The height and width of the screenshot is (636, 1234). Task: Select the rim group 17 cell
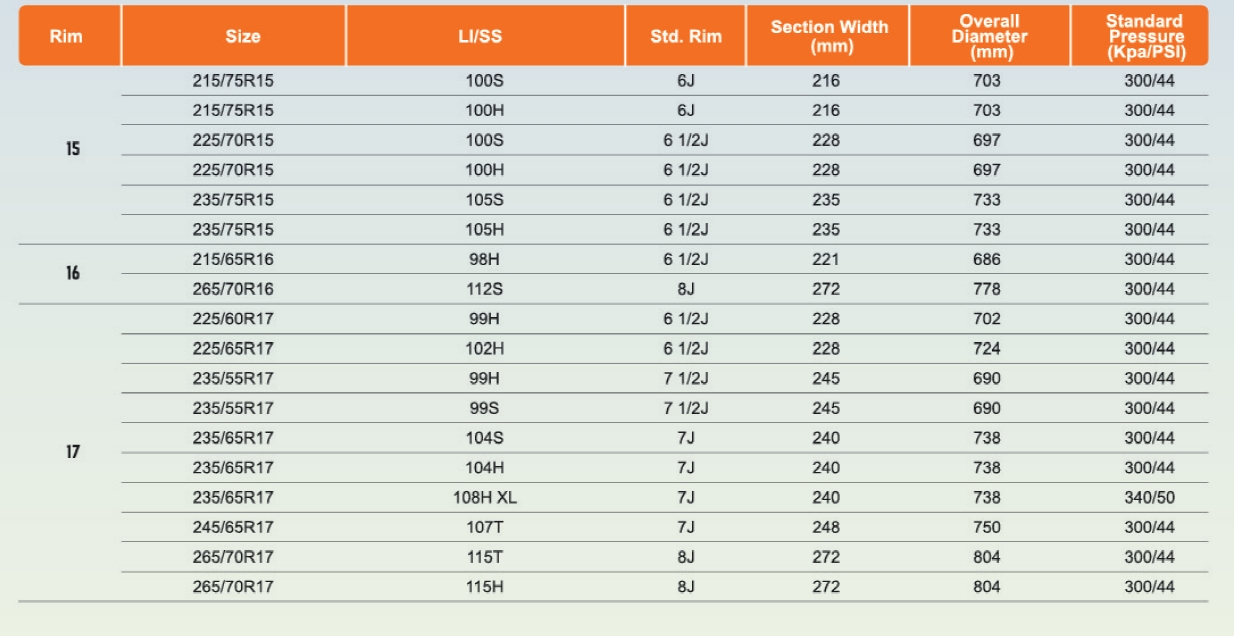click(73, 452)
